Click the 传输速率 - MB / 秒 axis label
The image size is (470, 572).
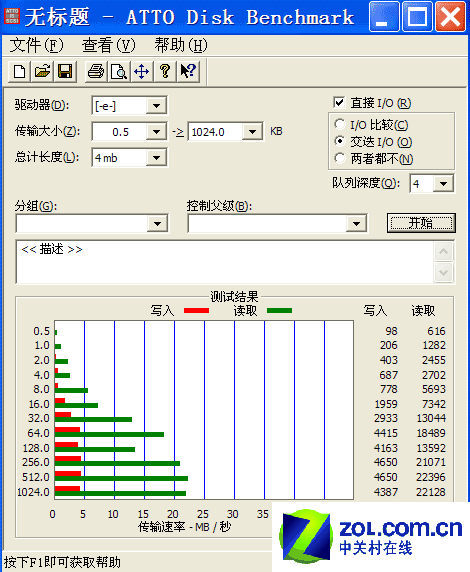185,527
